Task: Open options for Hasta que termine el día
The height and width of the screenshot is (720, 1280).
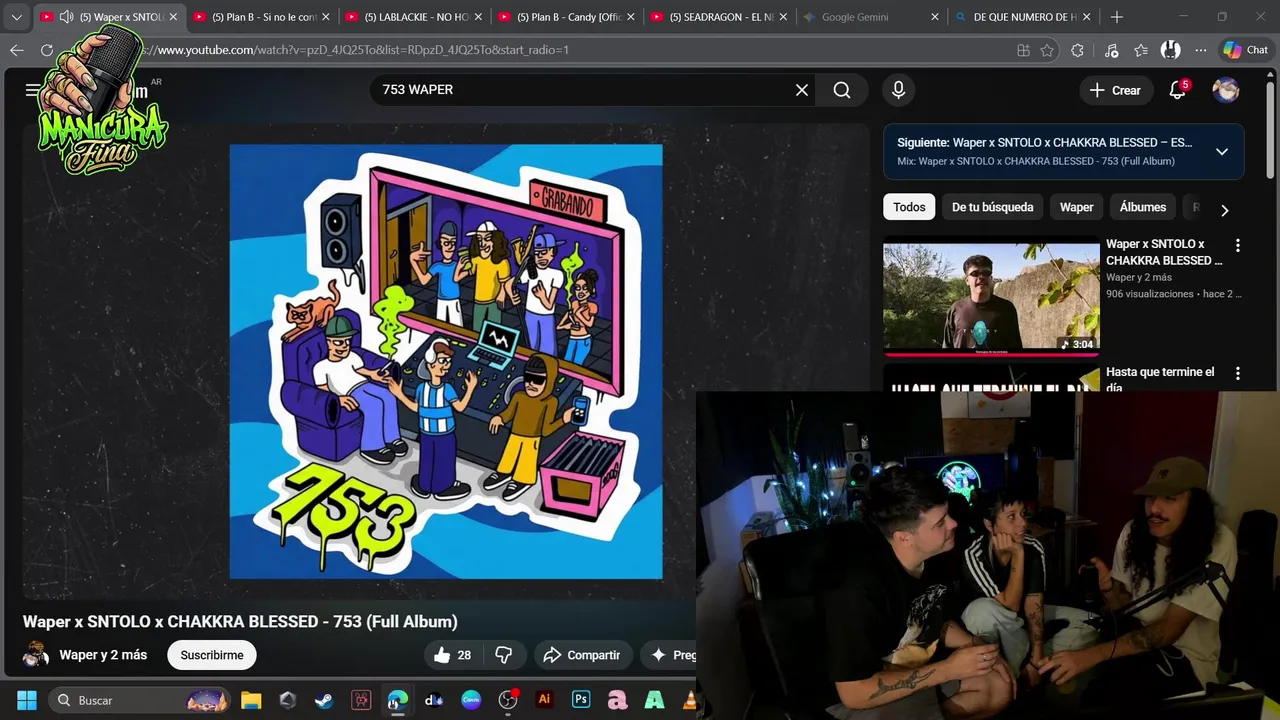Action: coord(1237,373)
